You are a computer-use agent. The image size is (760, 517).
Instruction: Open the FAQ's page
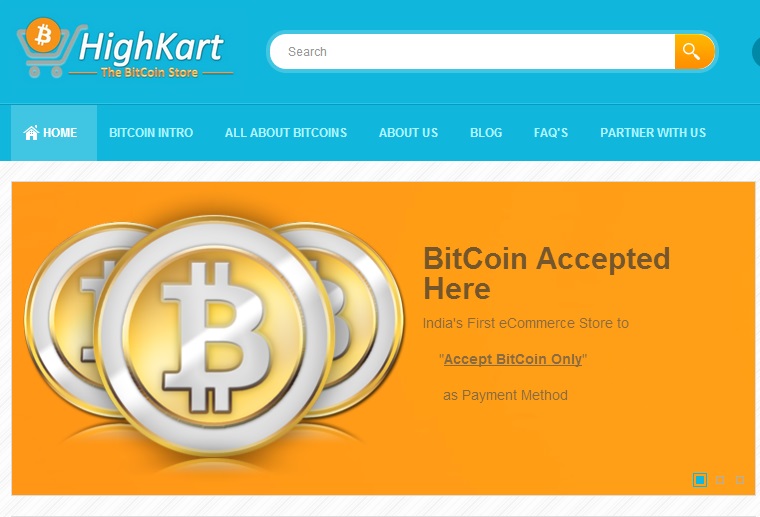tap(551, 133)
